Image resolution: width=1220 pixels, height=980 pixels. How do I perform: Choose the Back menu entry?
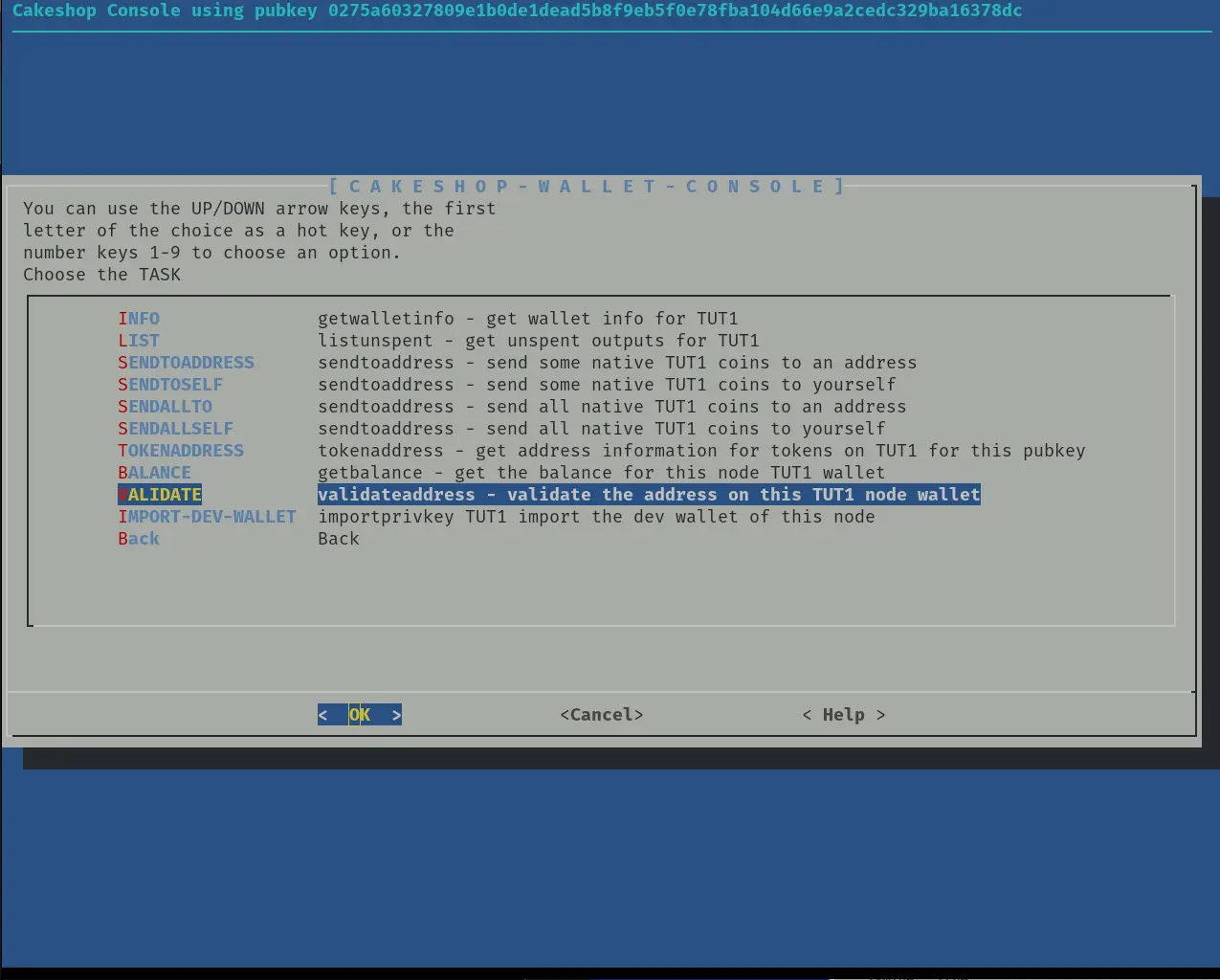click(139, 539)
